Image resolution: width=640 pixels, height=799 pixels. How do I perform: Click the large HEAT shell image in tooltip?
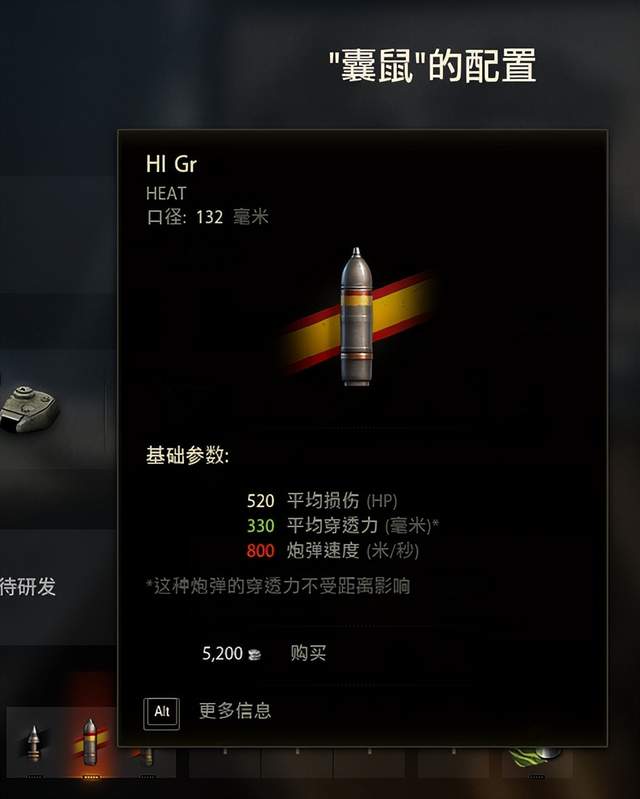(x=356, y=316)
